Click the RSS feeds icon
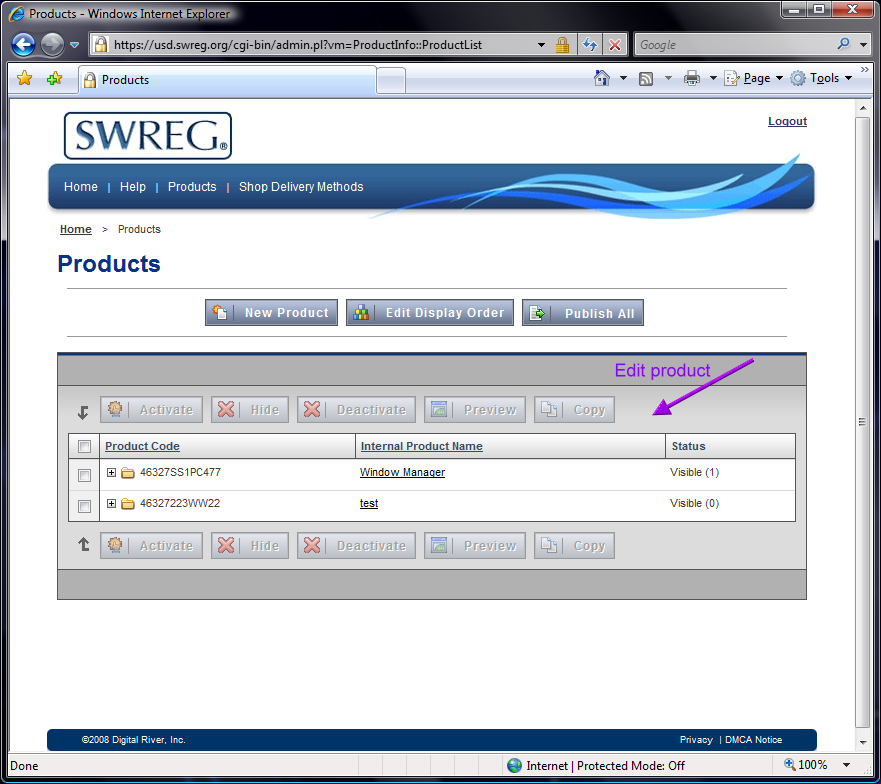 point(646,79)
